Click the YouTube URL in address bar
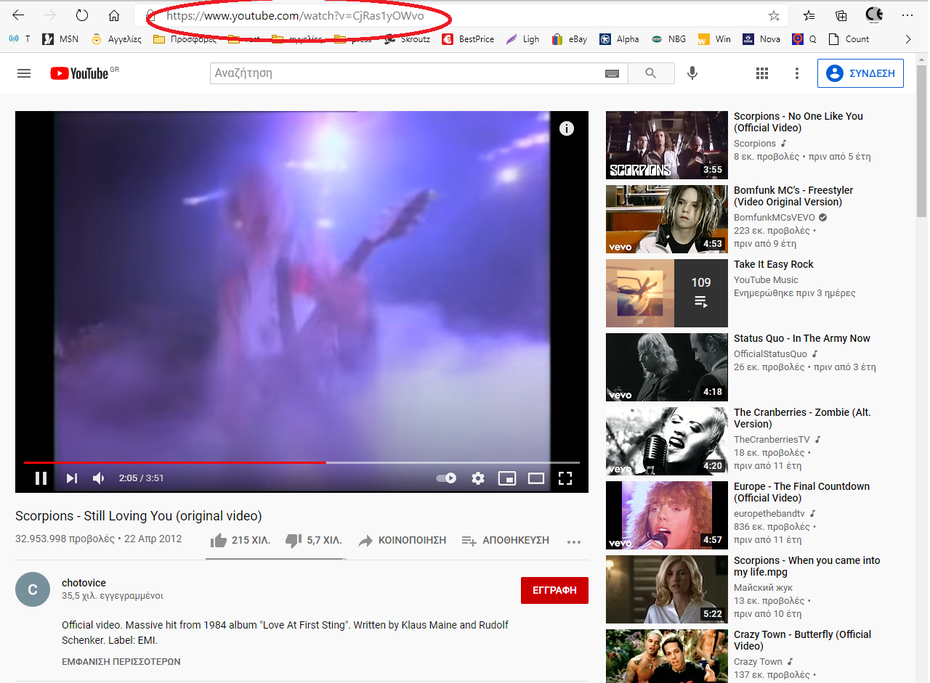This screenshot has width=930, height=683. (295, 16)
